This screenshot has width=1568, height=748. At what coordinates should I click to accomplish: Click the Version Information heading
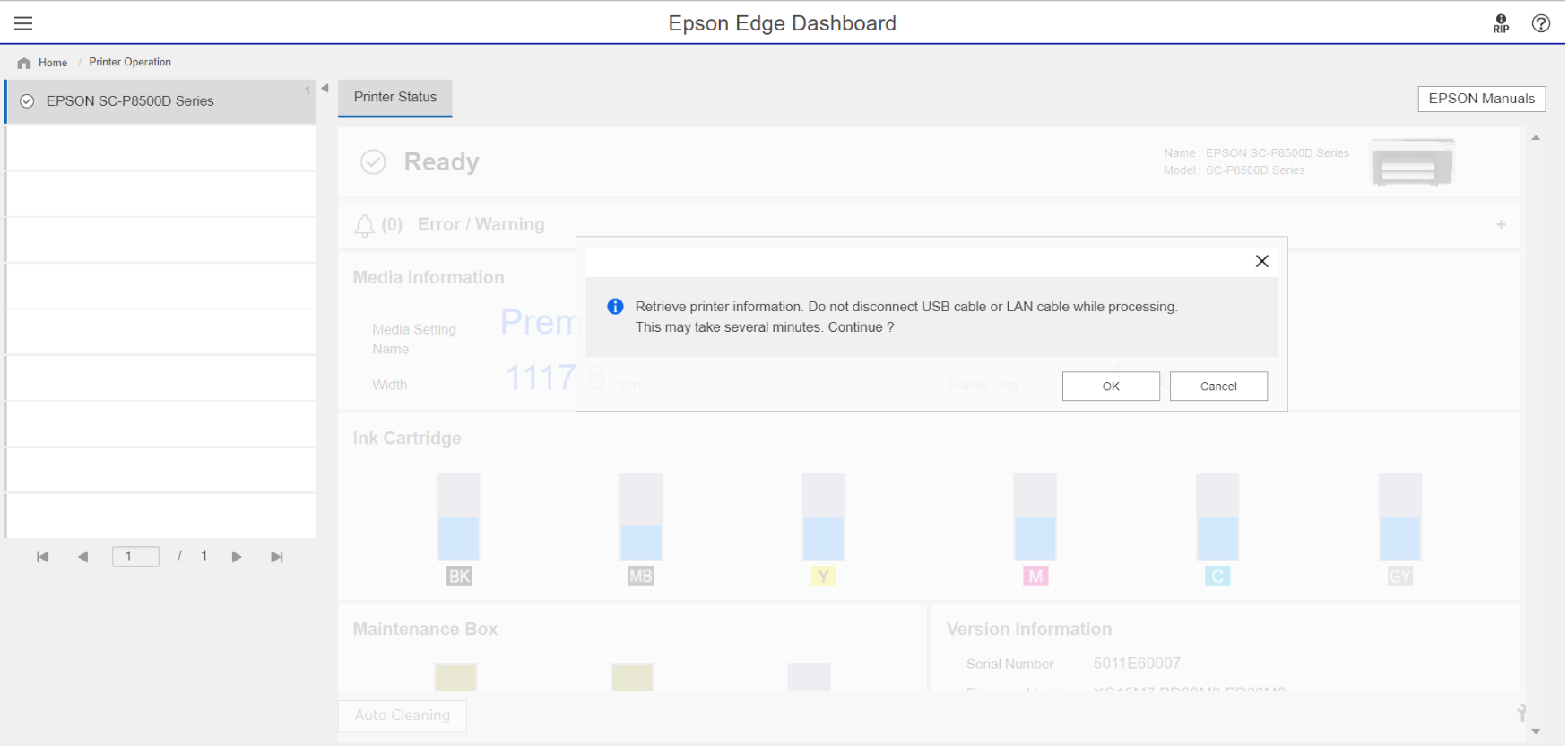(1031, 631)
